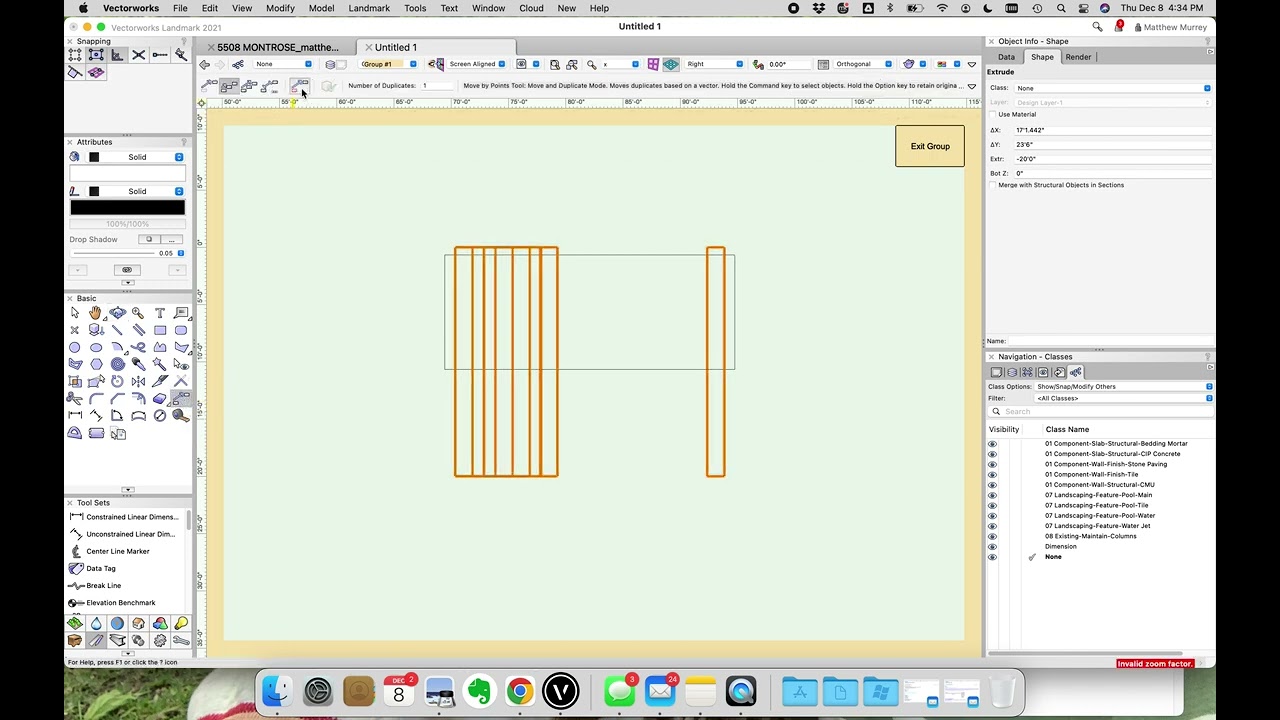This screenshot has height=720, width=1280.
Task: Toggle Merge with Structural Objects in Sections
Action: [x=993, y=185]
